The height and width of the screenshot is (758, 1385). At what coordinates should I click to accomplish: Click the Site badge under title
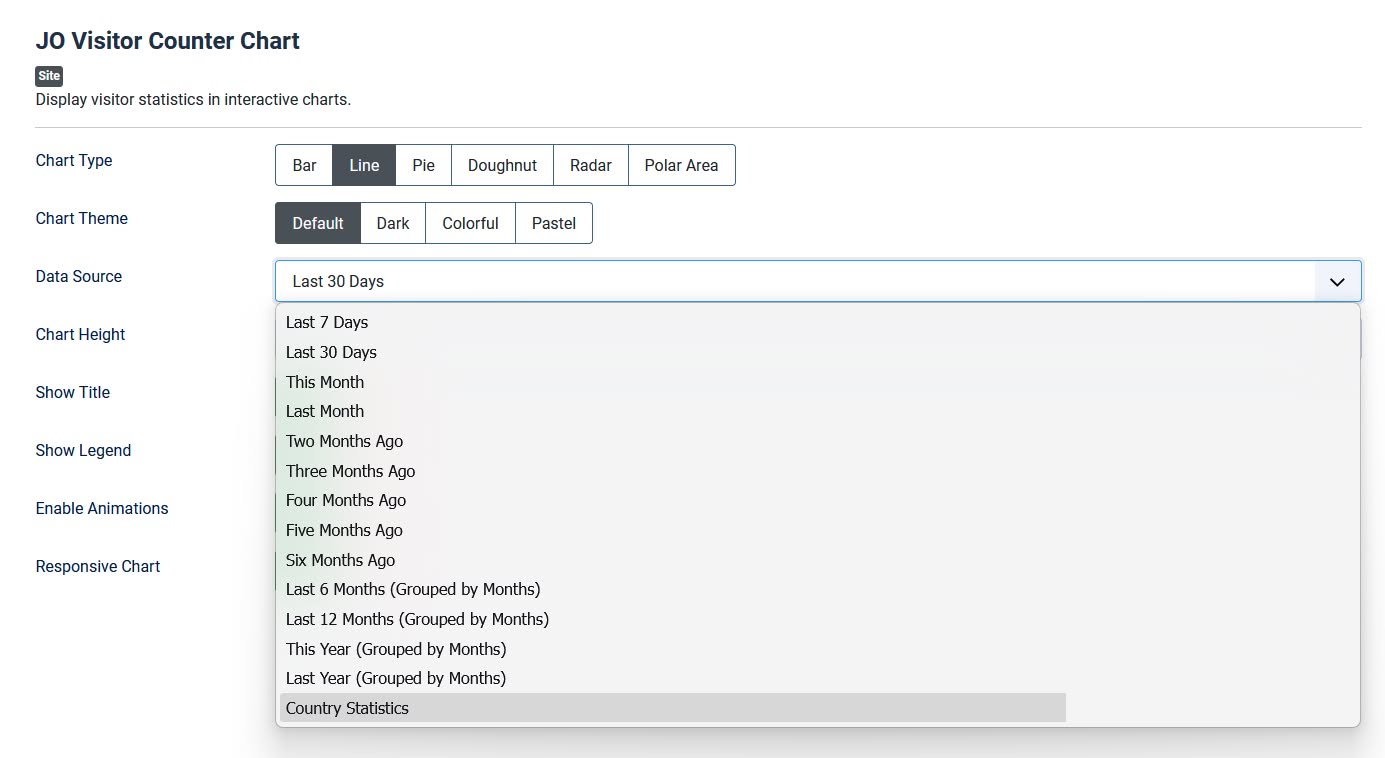pos(49,76)
